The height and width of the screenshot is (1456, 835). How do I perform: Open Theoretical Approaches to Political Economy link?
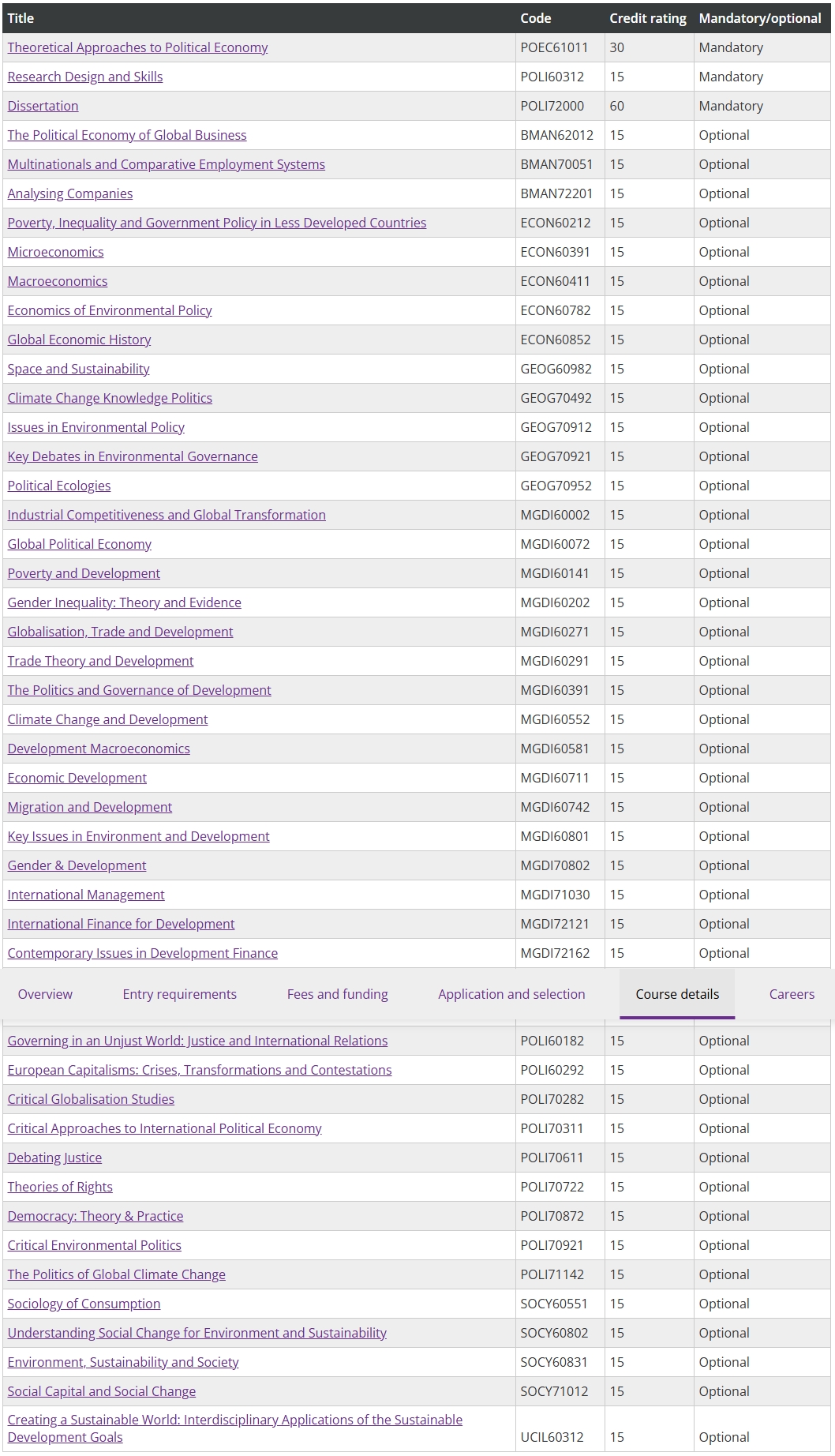click(x=137, y=47)
